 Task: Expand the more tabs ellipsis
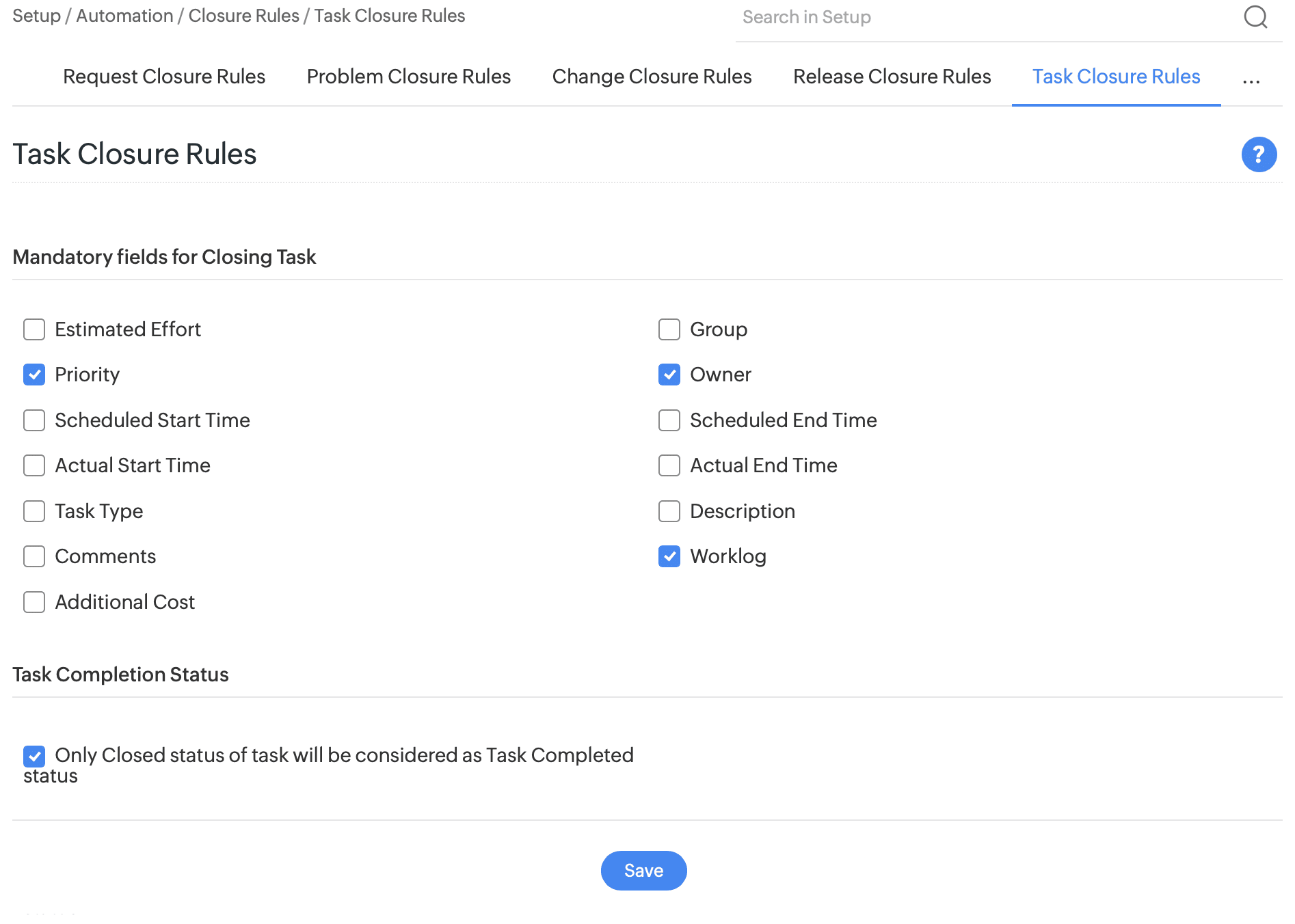[1251, 79]
